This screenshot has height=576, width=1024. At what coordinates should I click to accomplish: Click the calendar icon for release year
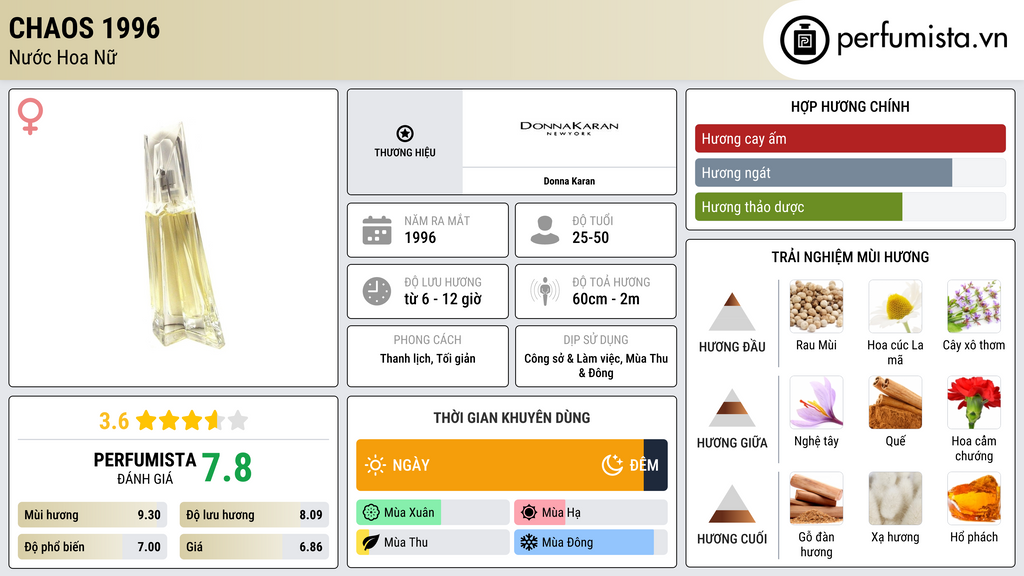[376, 230]
